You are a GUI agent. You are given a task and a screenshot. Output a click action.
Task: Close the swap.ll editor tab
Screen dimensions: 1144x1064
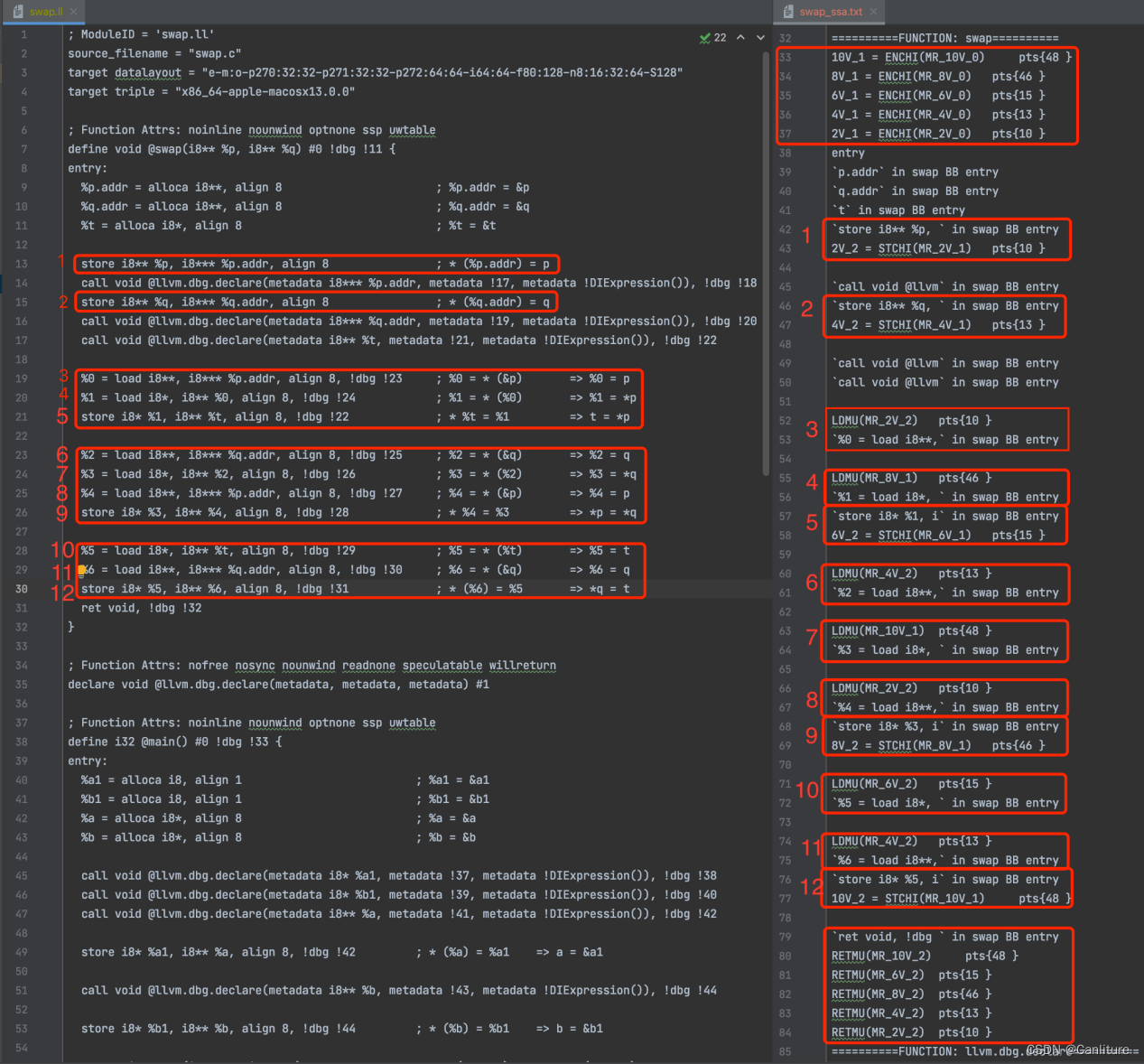click(x=73, y=12)
